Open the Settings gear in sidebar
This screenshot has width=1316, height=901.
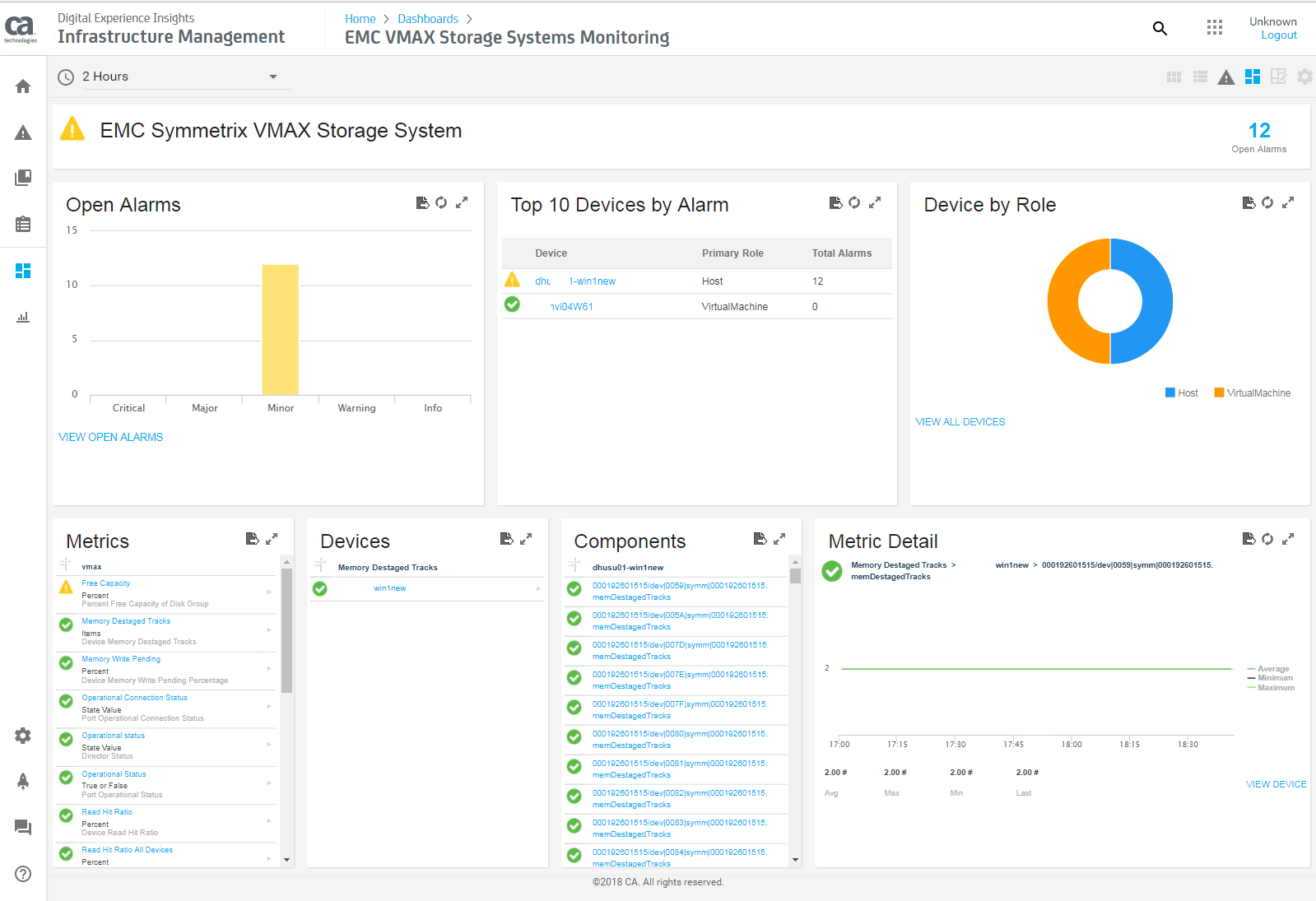pos(23,736)
